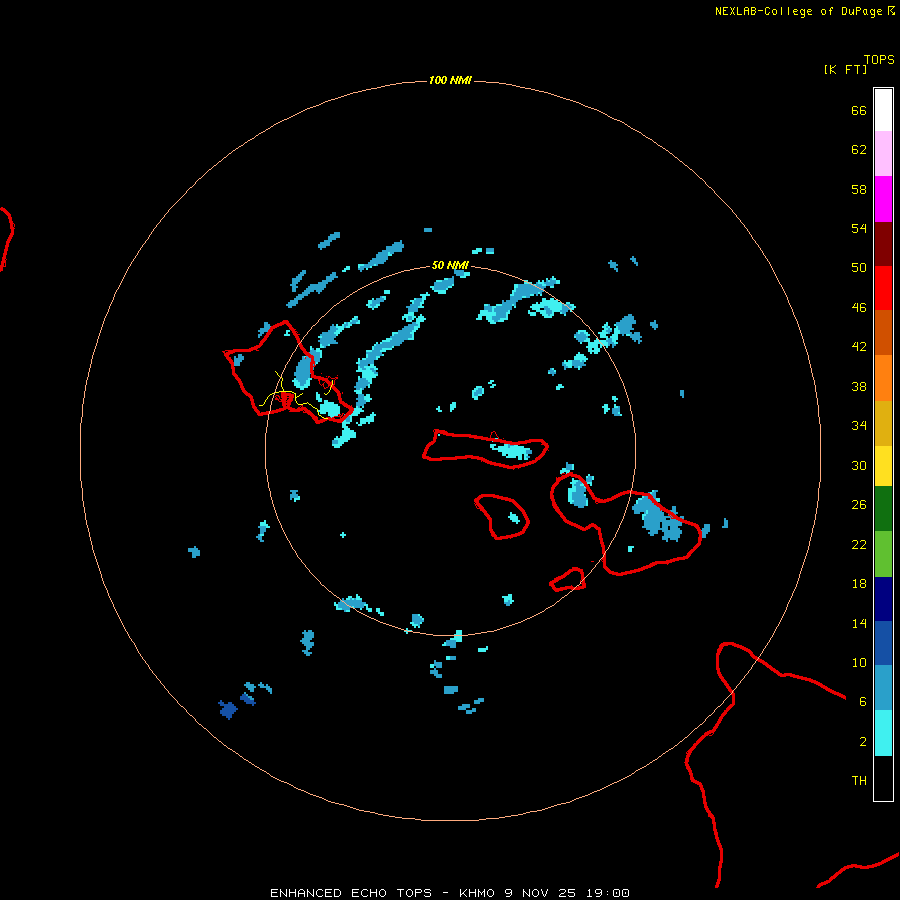
Task: Click the legend value 22
Action: 859,545
